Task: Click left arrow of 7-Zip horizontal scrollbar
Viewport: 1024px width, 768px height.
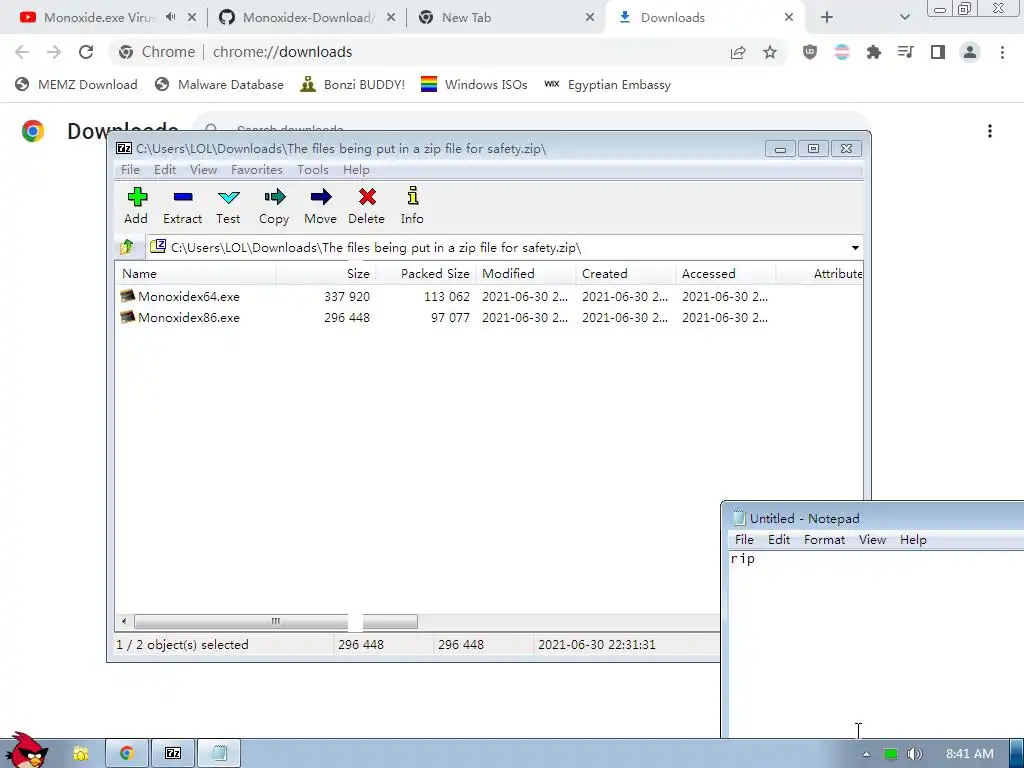Action: 124,621
